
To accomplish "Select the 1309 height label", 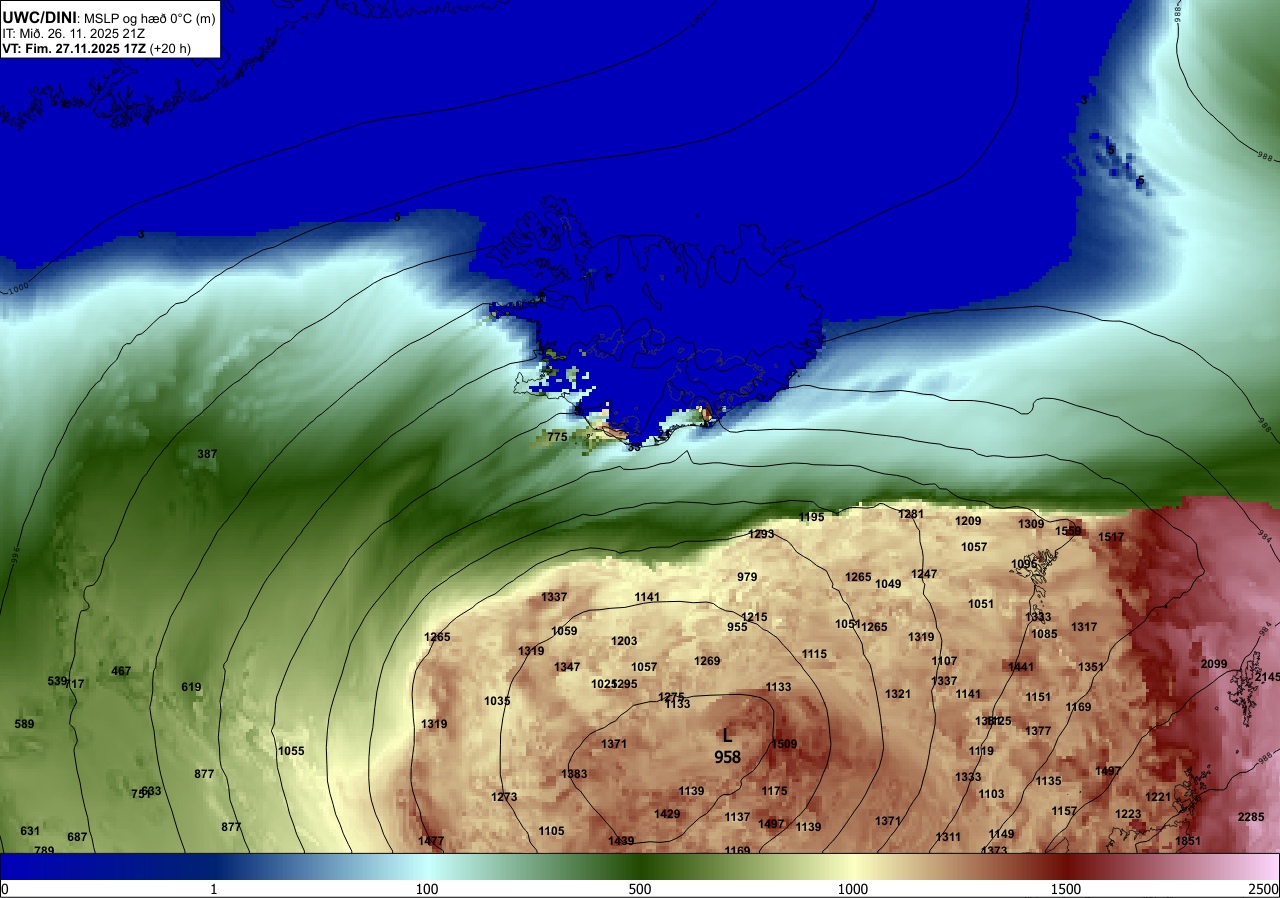I will pos(1031,524).
